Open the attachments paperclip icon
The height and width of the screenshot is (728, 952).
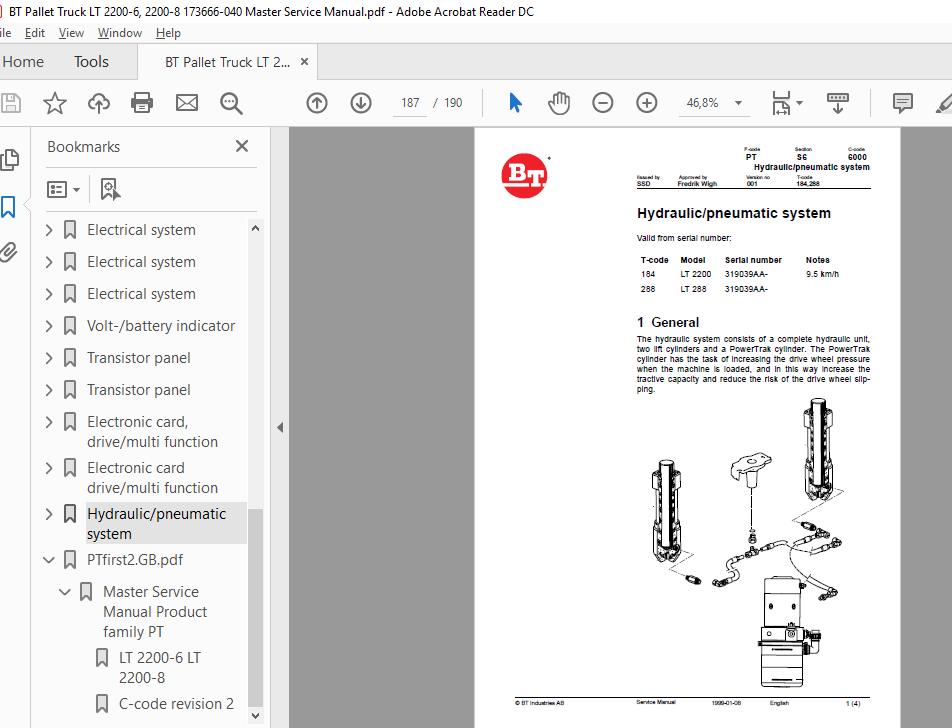click(x=8, y=252)
